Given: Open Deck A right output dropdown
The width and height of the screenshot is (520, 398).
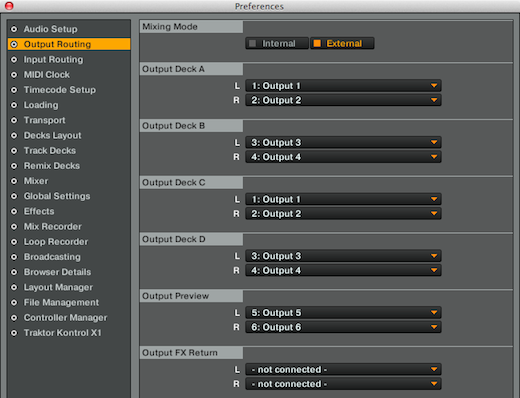Looking at the screenshot, I should click(343, 100).
